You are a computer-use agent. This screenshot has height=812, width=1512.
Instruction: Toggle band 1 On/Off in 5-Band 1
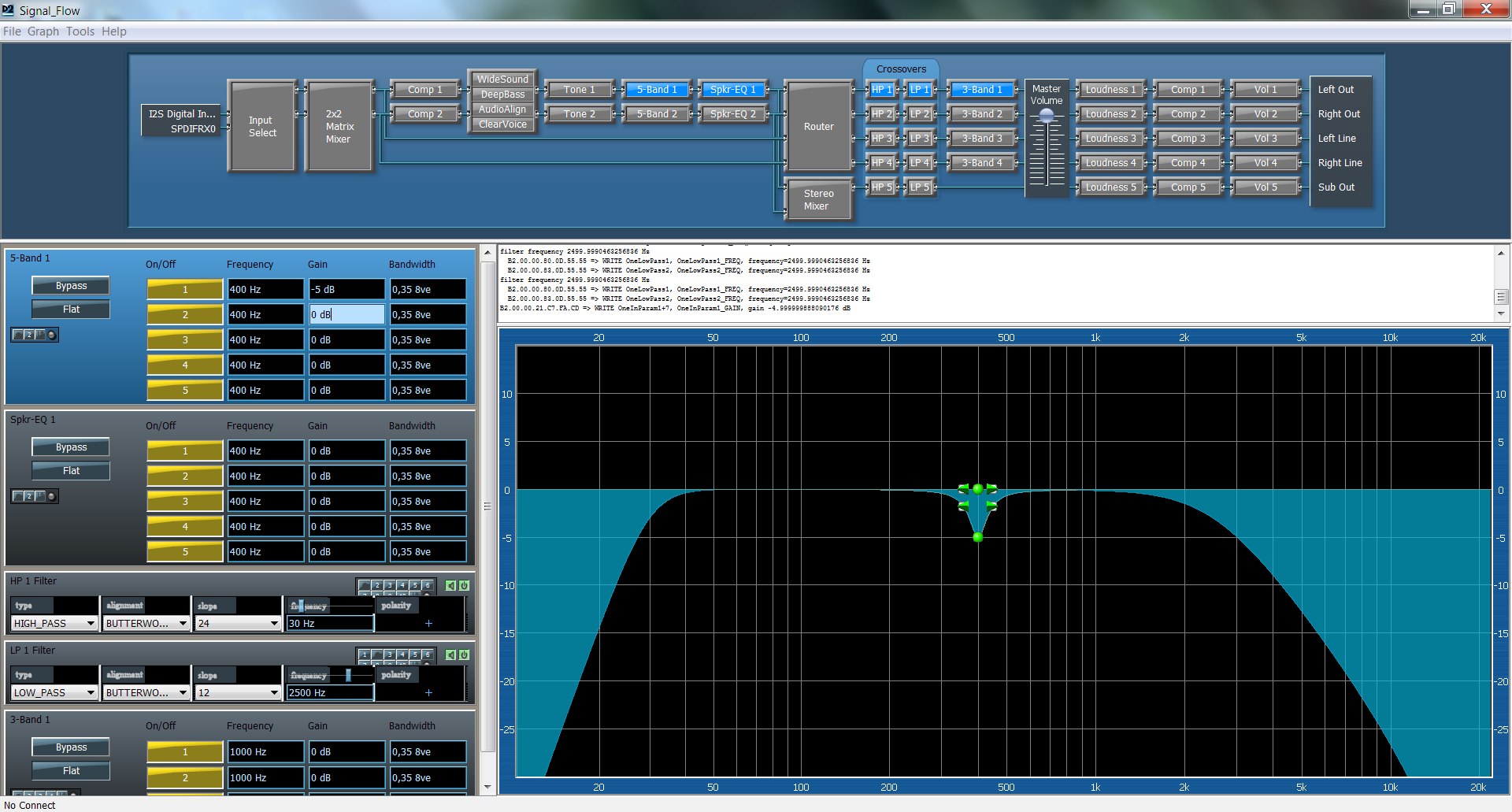coord(185,290)
